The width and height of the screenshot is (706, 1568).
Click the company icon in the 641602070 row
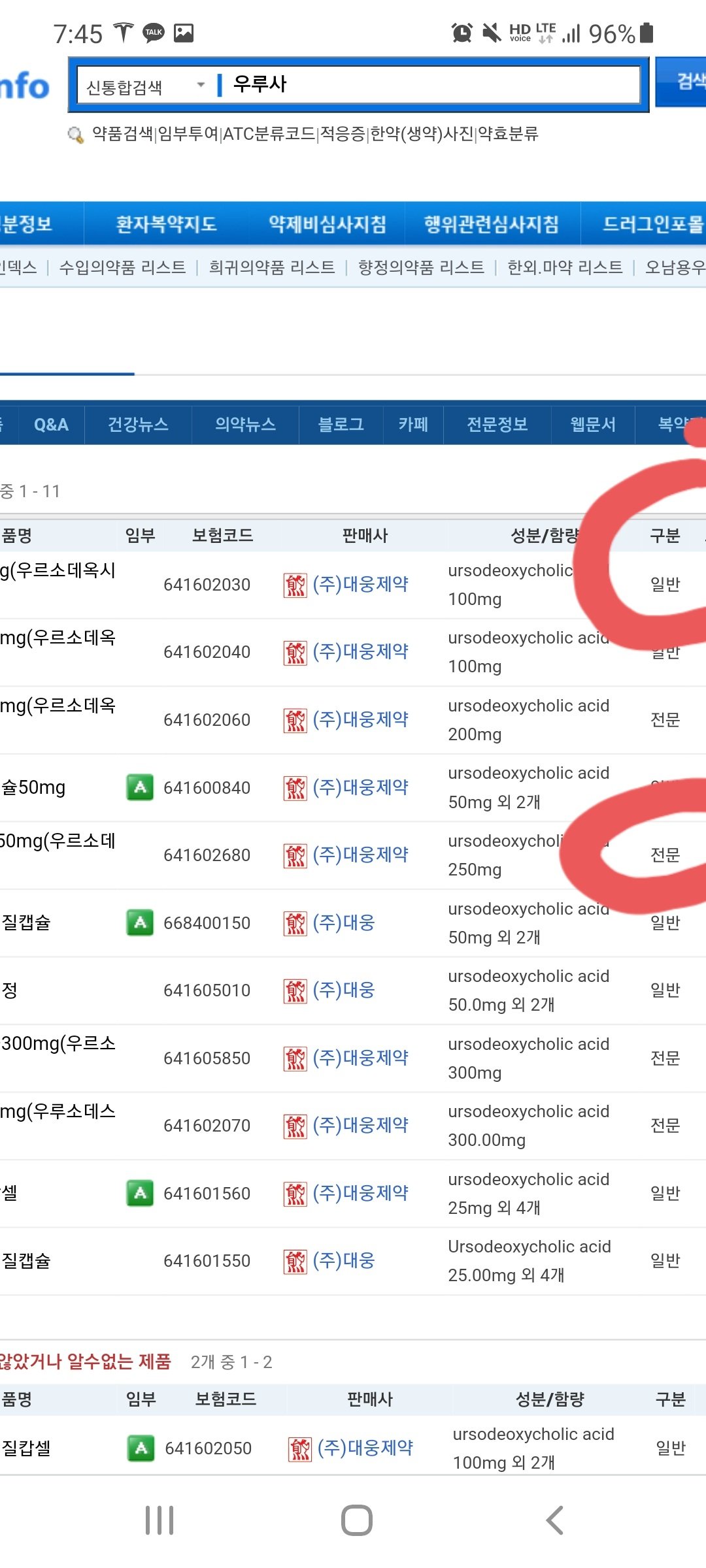295,1126
